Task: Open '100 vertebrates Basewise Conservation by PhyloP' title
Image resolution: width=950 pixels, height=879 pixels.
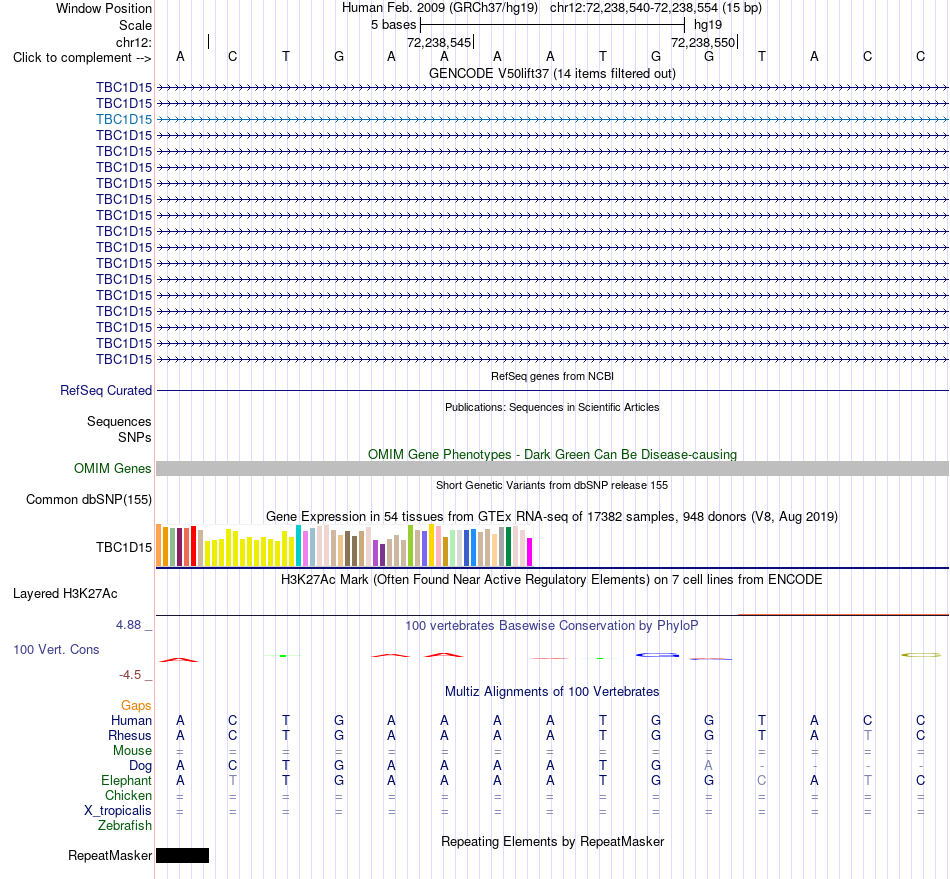Action: [552, 626]
